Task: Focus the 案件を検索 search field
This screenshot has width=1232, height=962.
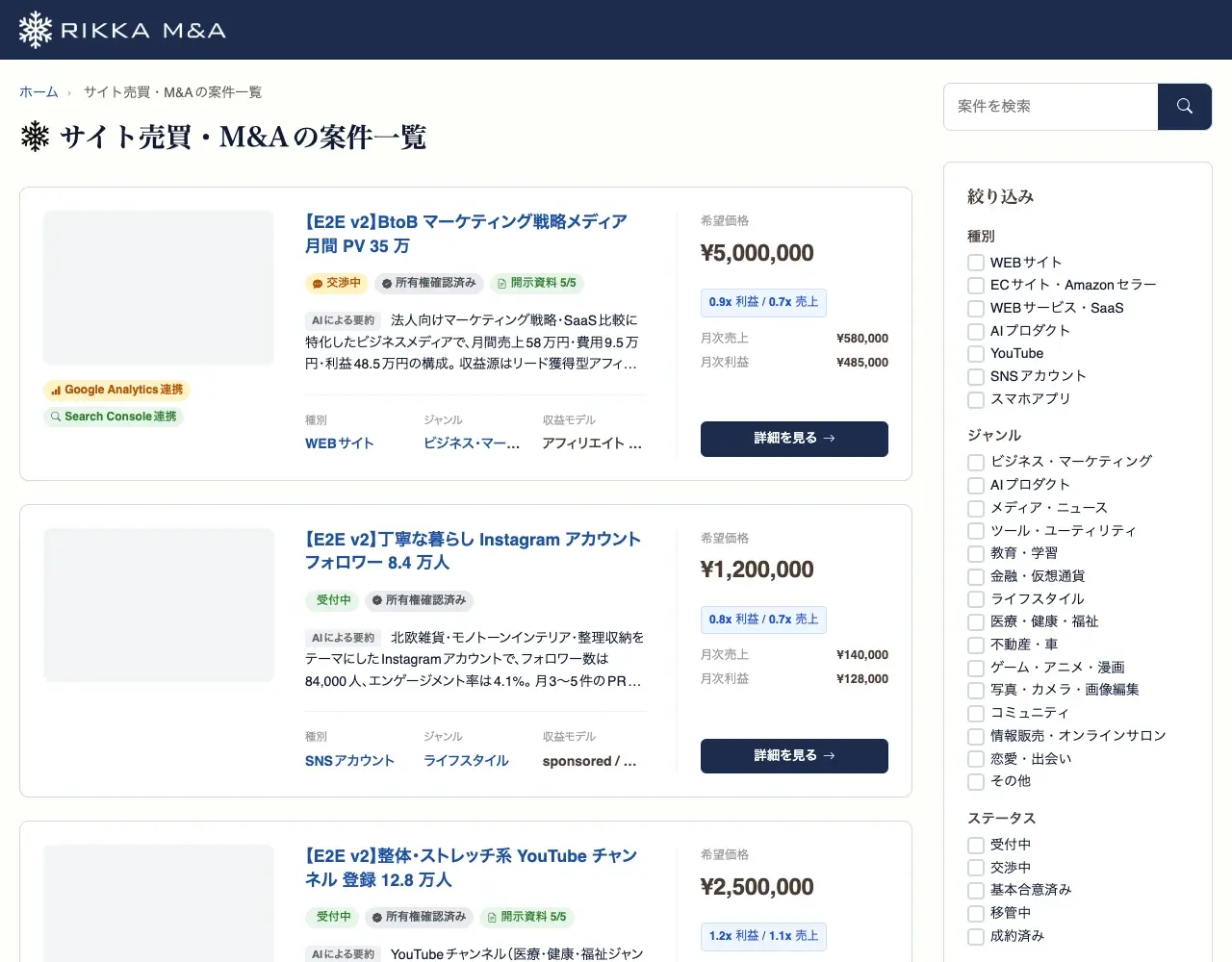Action: (1050, 107)
